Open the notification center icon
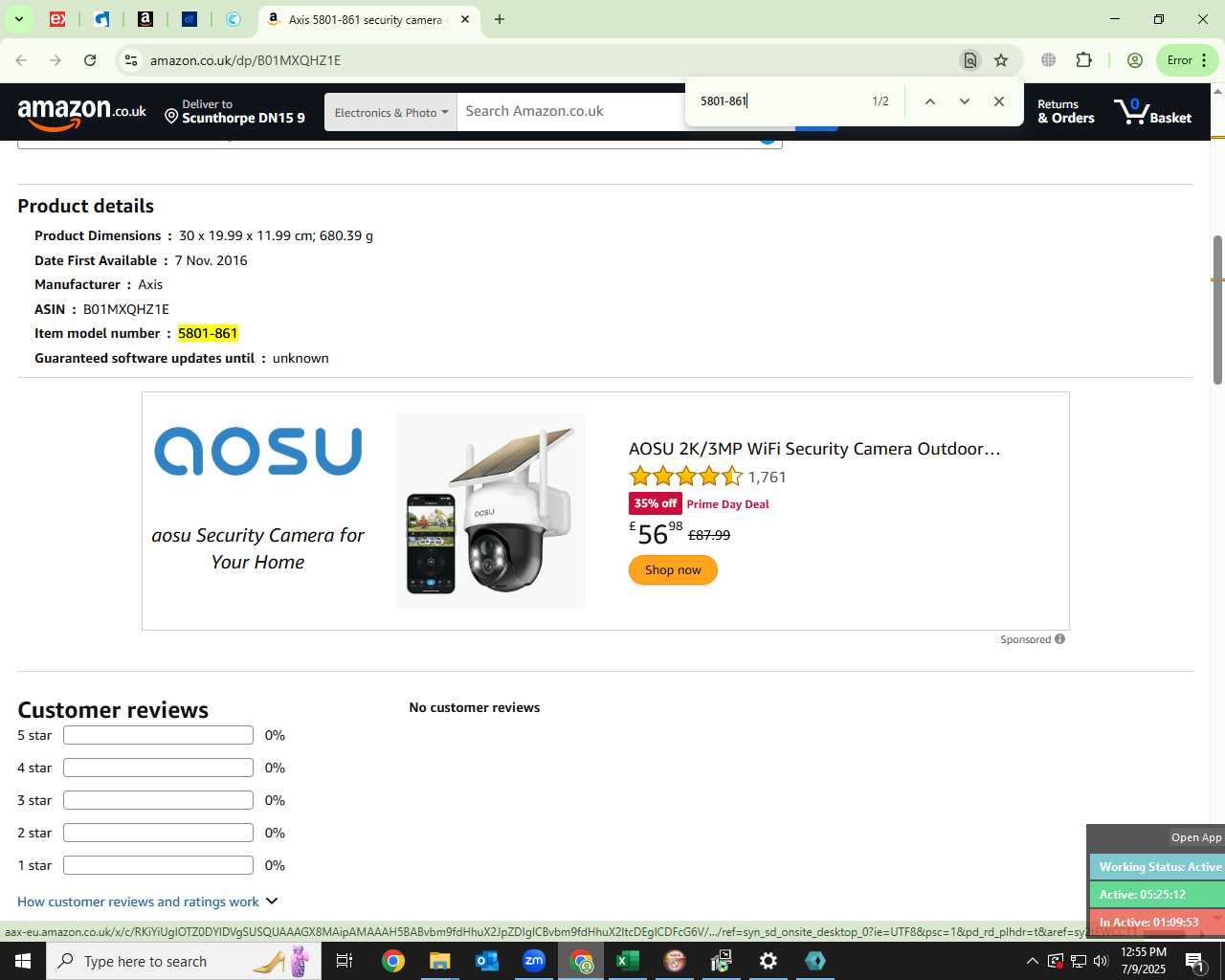Image resolution: width=1225 pixels, height=980 pixels. [1195, 961]
